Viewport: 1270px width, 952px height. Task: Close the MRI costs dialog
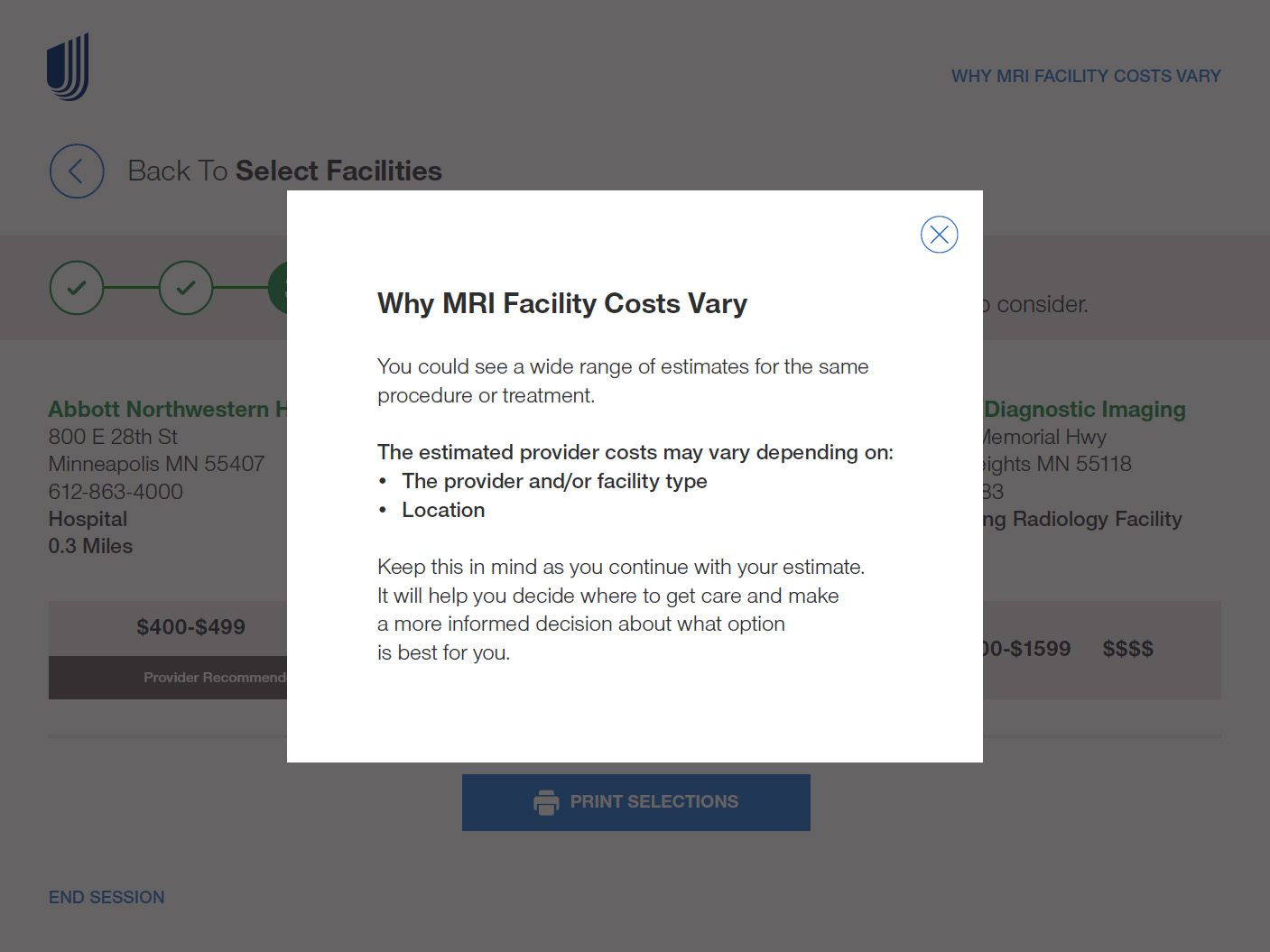[939, 235]
